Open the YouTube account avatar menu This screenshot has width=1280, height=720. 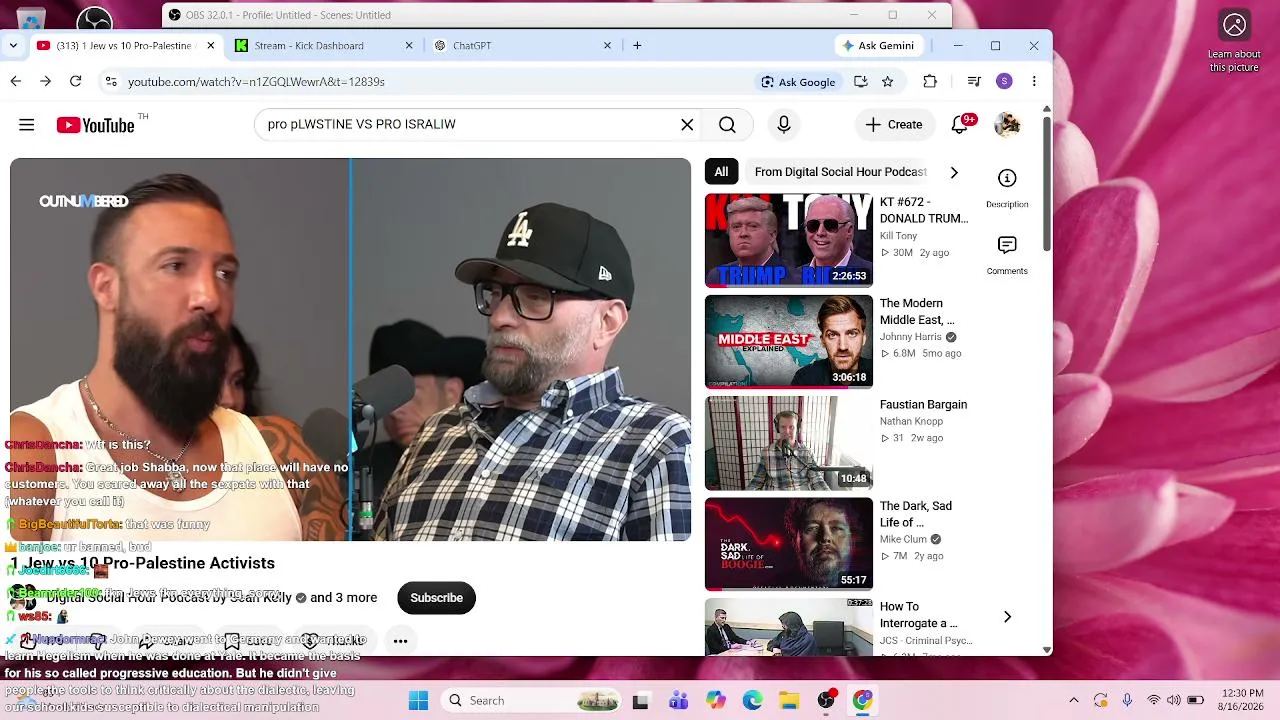[1007, 125]
